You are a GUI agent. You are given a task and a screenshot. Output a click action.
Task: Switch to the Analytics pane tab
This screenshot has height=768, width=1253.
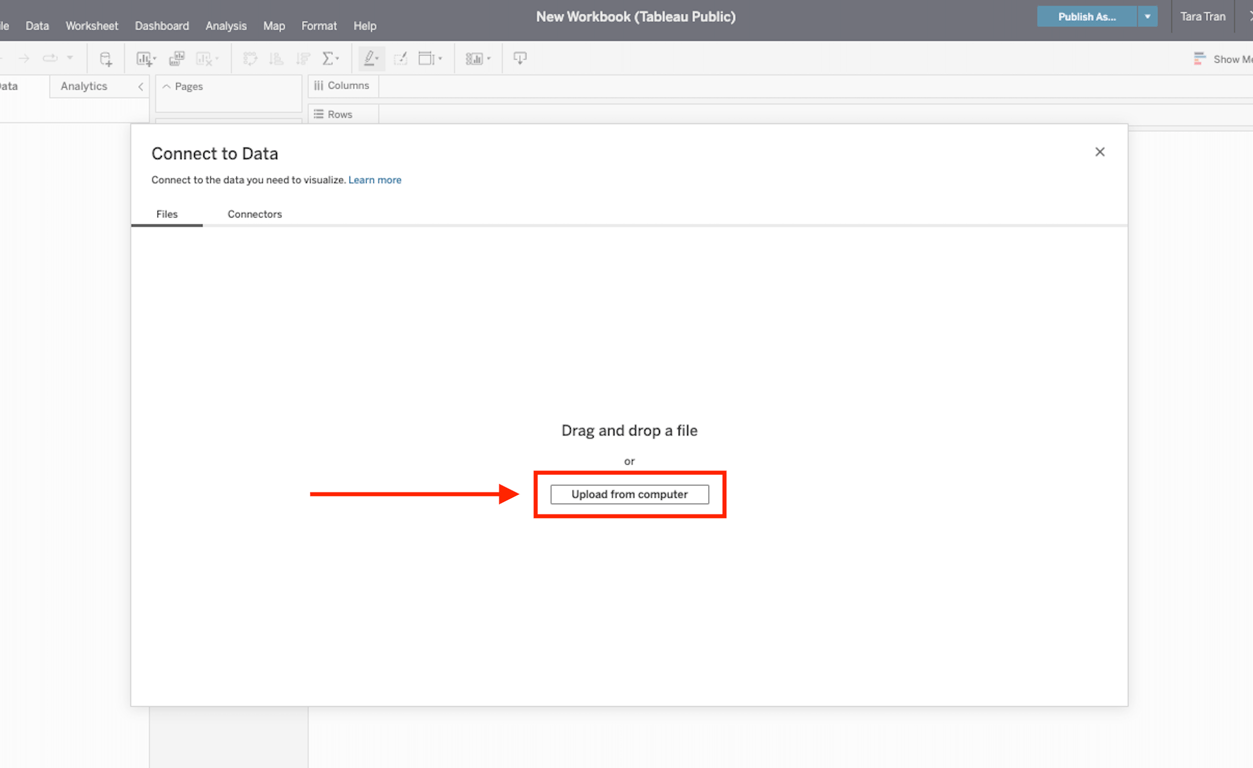coord(84,87)
